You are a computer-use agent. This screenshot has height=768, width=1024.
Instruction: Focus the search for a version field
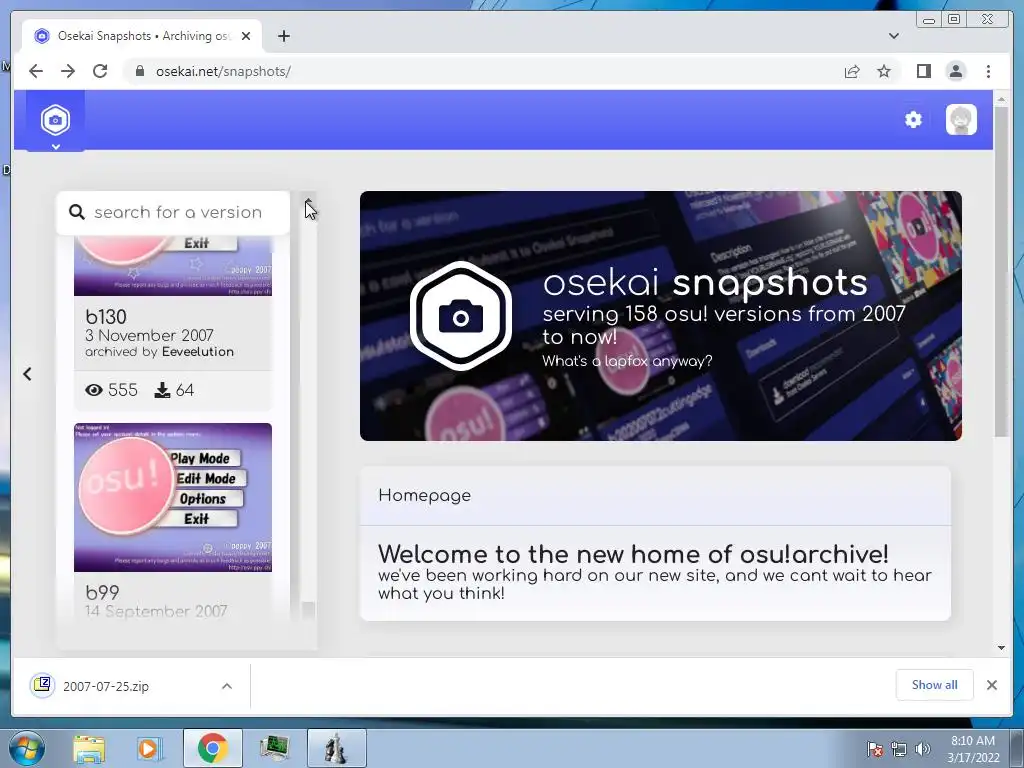pos(173,212)
